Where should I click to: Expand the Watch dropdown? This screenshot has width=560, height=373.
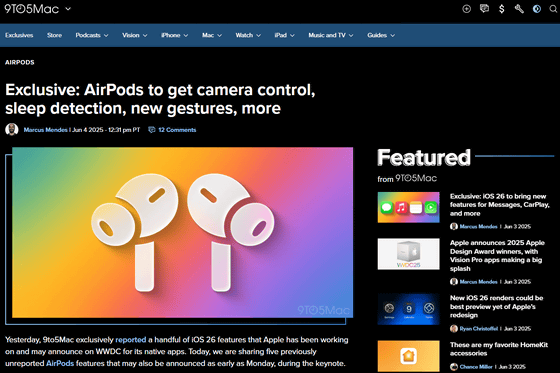pos(248,35)
